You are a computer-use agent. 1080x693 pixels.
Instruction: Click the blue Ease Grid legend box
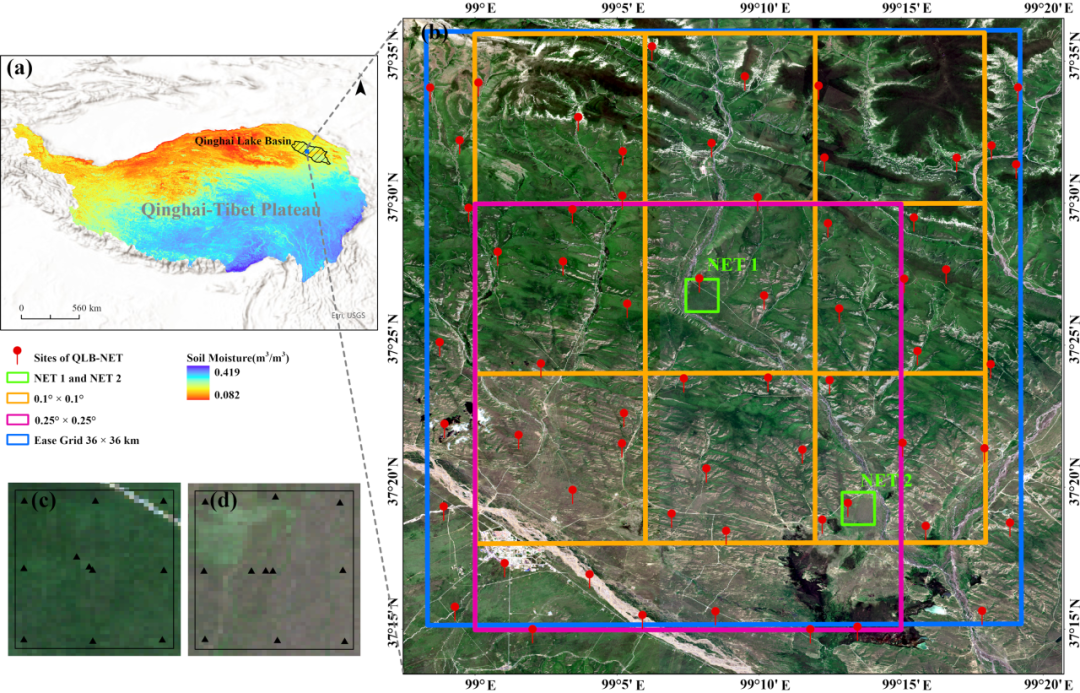tap(17, 440)
